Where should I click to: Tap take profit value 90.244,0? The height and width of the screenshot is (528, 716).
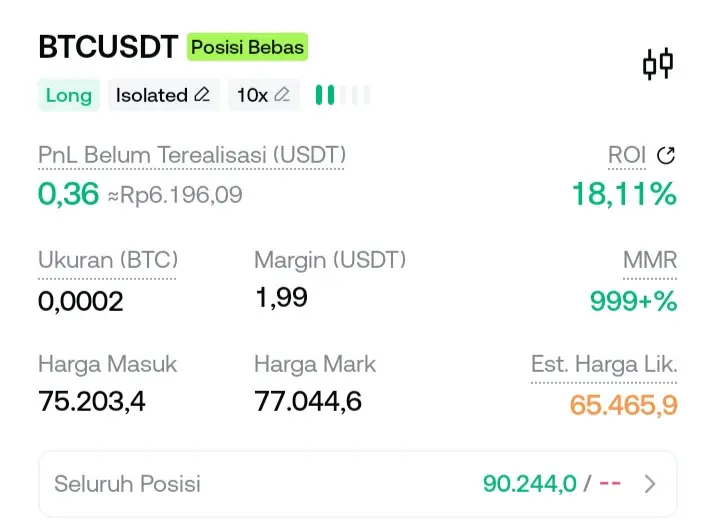pos(529,484)
